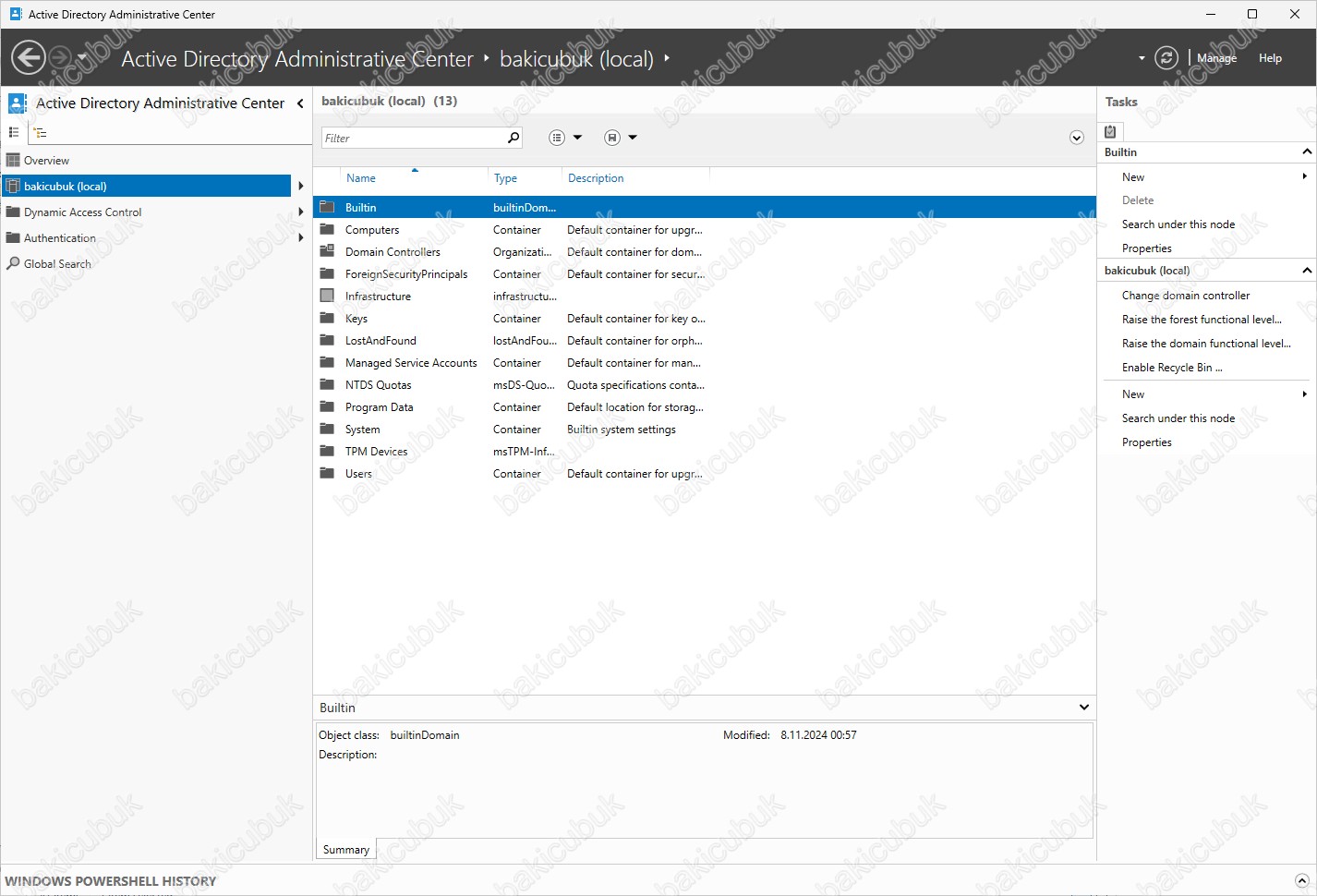Go back with the navigation back arrow
1317x896 pixels.
click(29, 57)
